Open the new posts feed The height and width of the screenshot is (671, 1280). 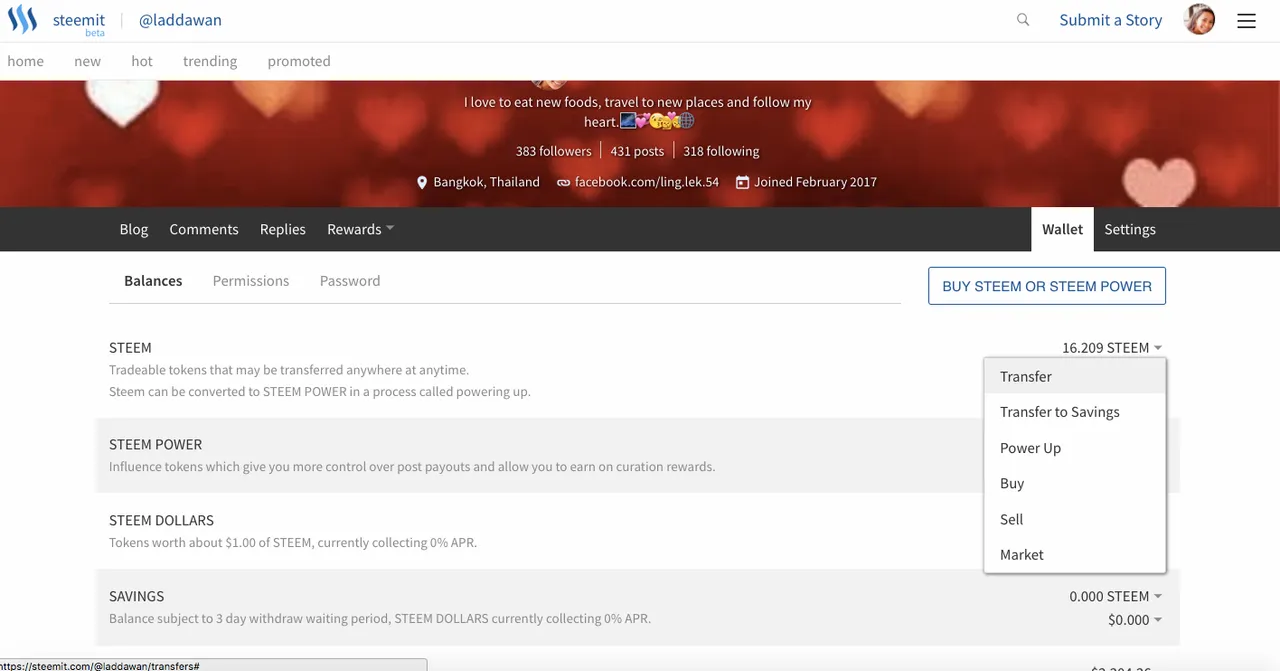[87, 61]
